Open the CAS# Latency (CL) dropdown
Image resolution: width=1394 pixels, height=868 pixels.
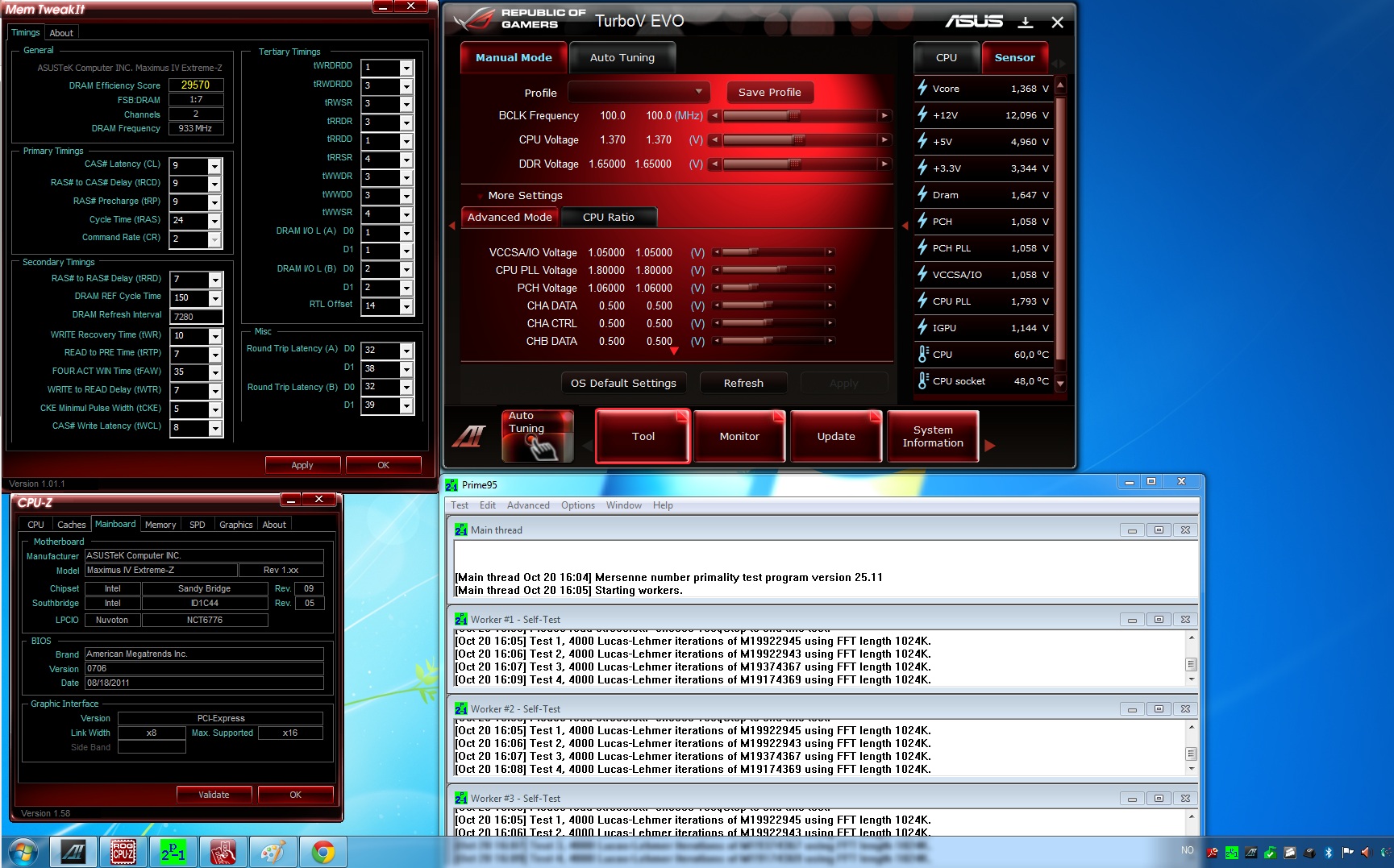tap(214, 166)
